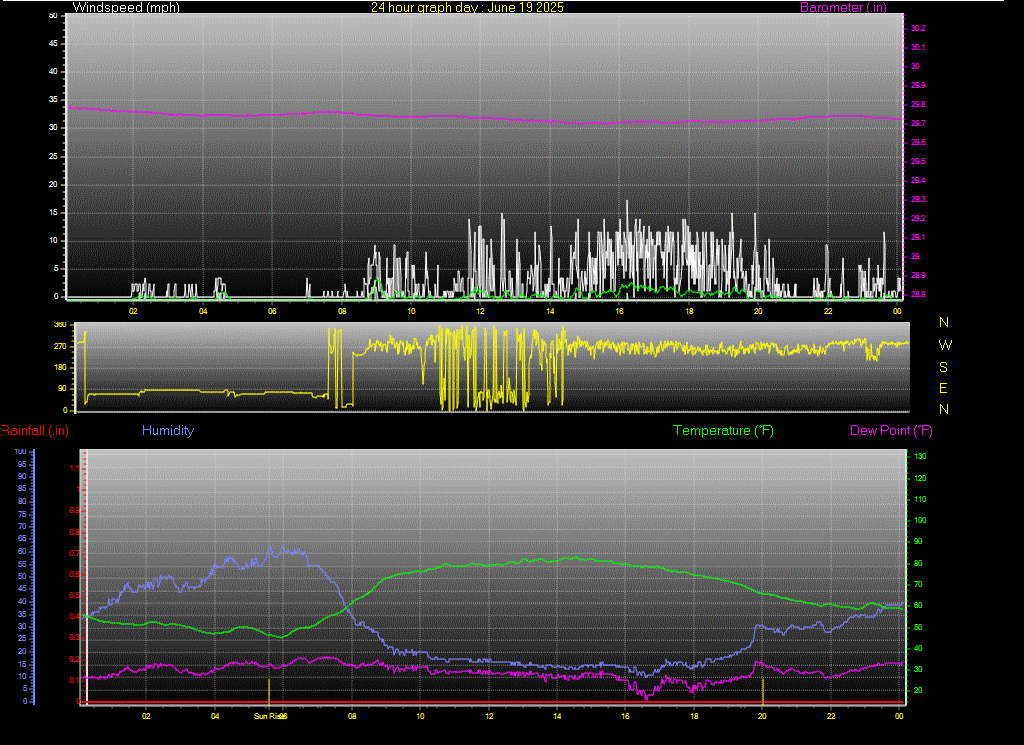1024x745 pixels.
Task: Select the 50 value on the blue humidity axis
Action: (x=22, y=576)
